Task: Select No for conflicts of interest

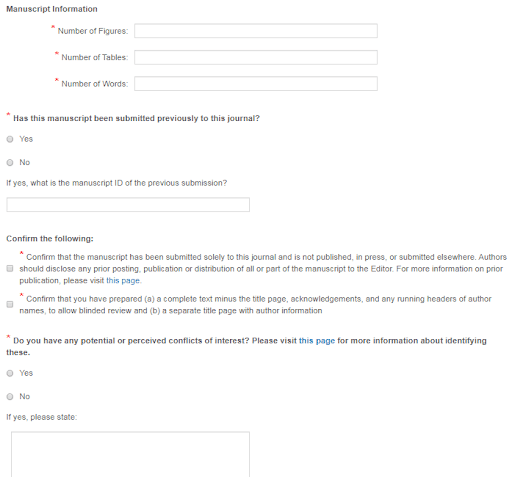Action: click(10, 396)
